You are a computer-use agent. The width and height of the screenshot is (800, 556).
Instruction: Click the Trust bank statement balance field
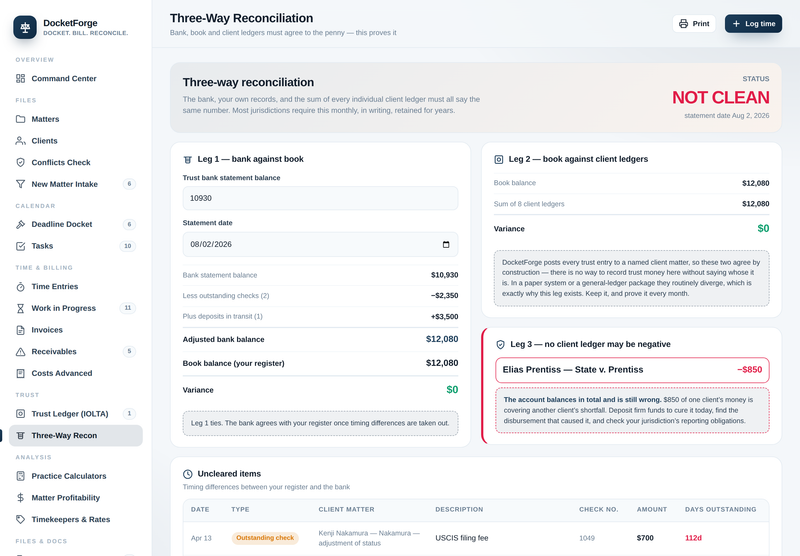320,198
